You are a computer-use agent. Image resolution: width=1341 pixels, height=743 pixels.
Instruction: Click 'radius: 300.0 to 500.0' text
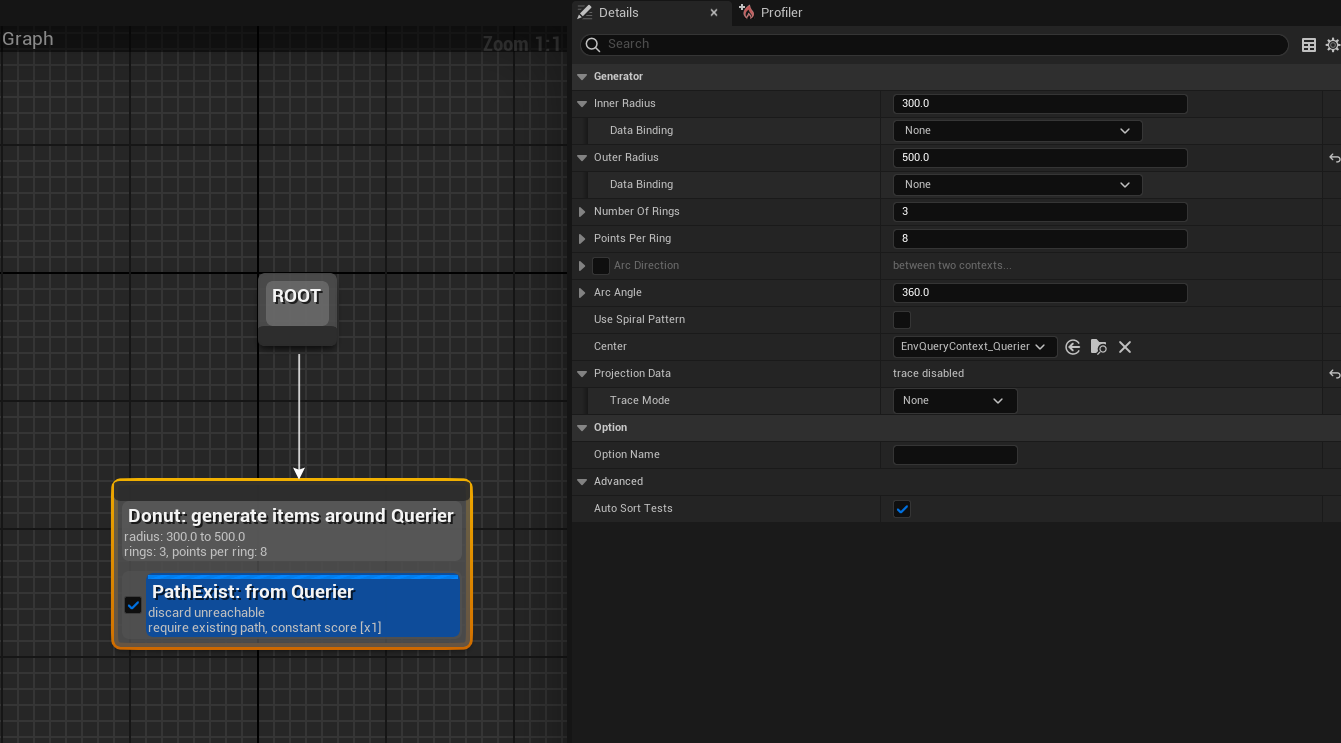coord(184,537)
